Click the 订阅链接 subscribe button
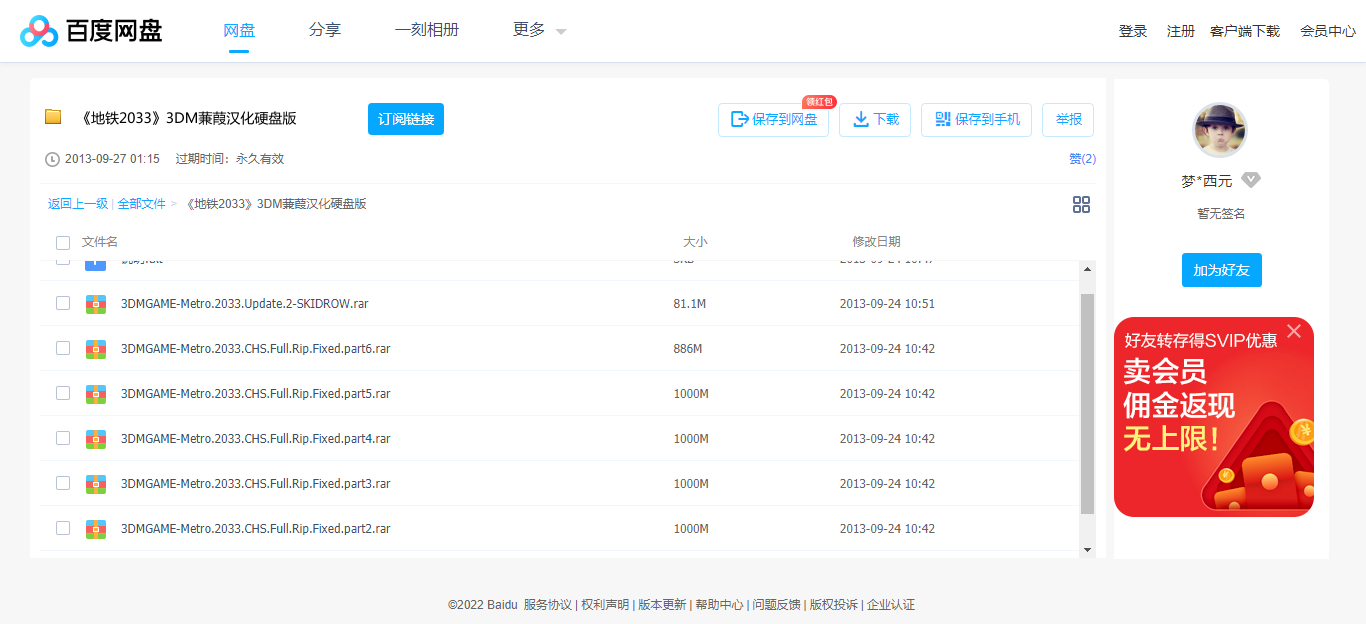The image size is (1366, 624). pos(406,118)
